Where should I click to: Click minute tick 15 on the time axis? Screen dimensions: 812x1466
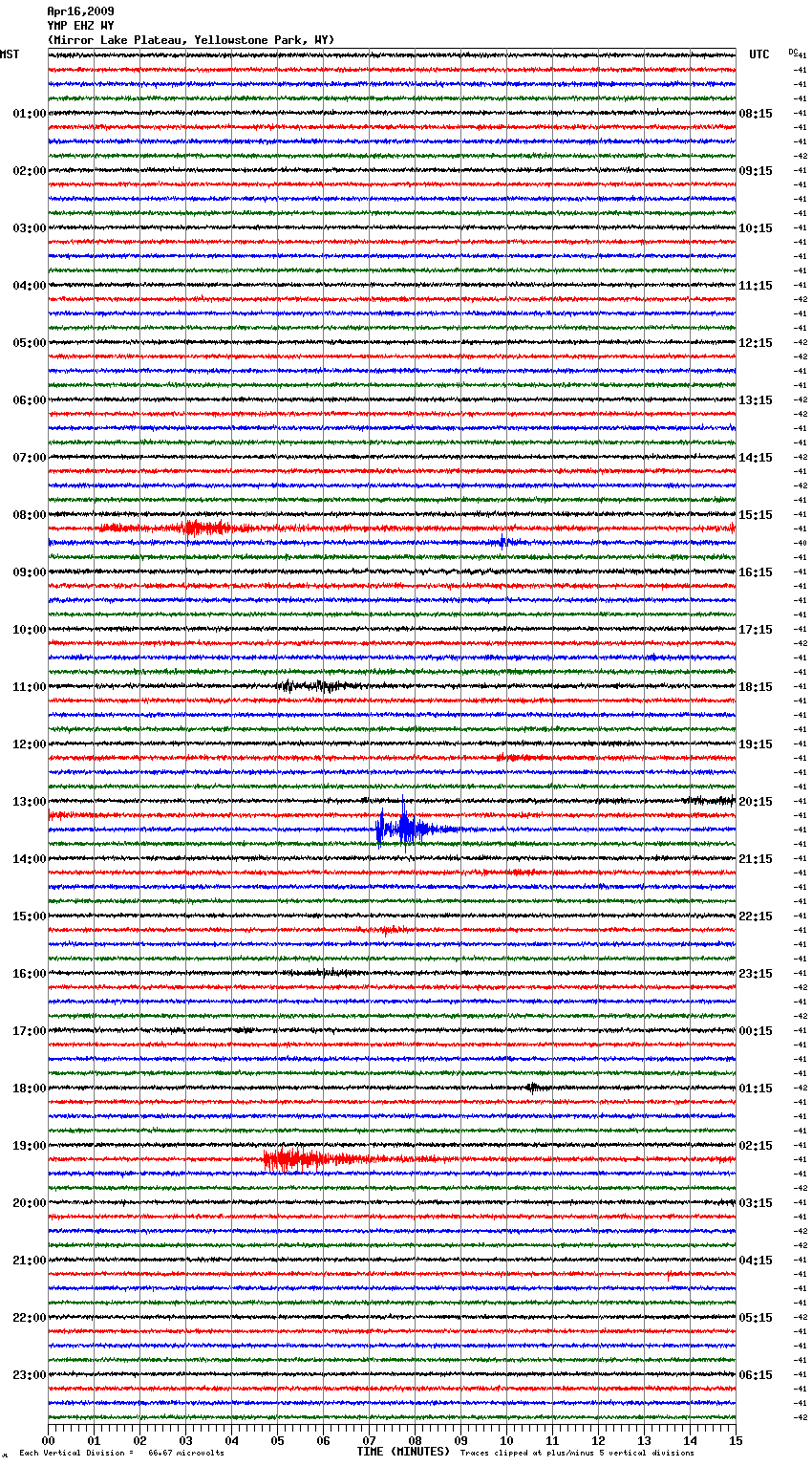pos(736,1440)
